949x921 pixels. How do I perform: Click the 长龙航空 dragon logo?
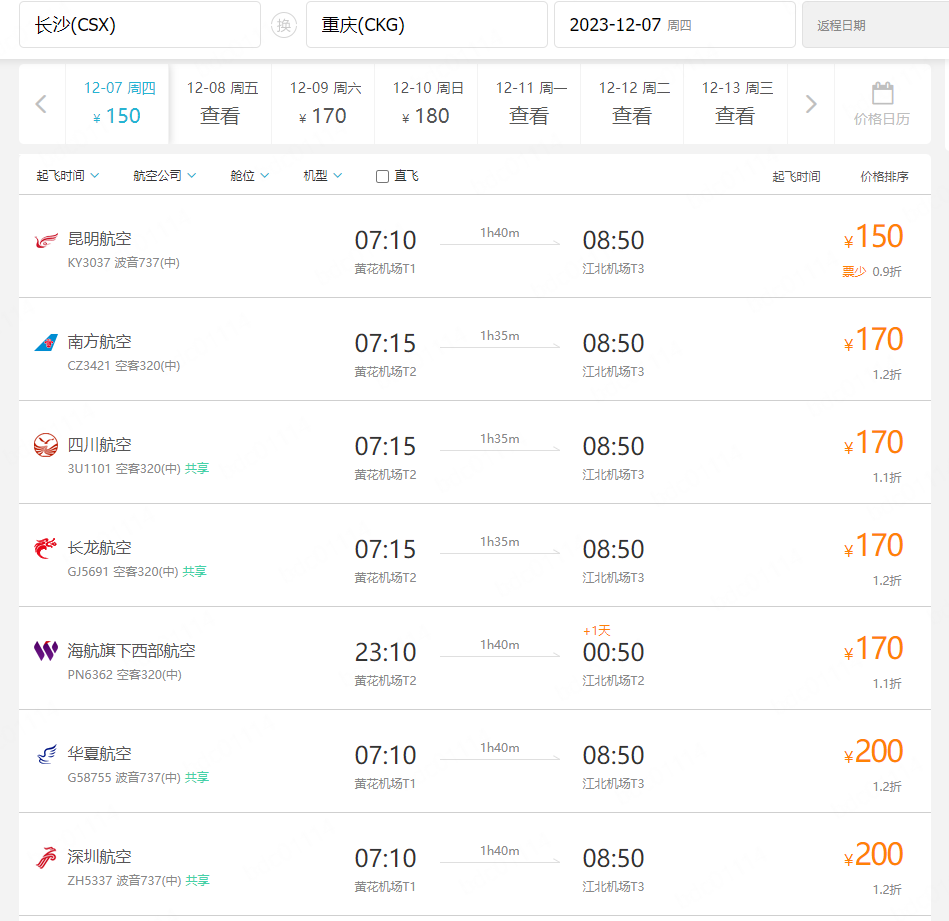(46, 548)
